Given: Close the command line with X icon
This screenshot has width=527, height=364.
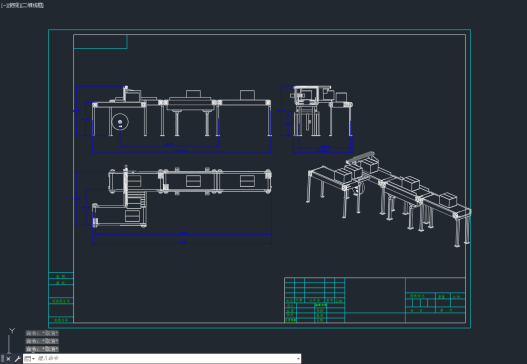Looking at the screenshot, I should tap(8, 359).
